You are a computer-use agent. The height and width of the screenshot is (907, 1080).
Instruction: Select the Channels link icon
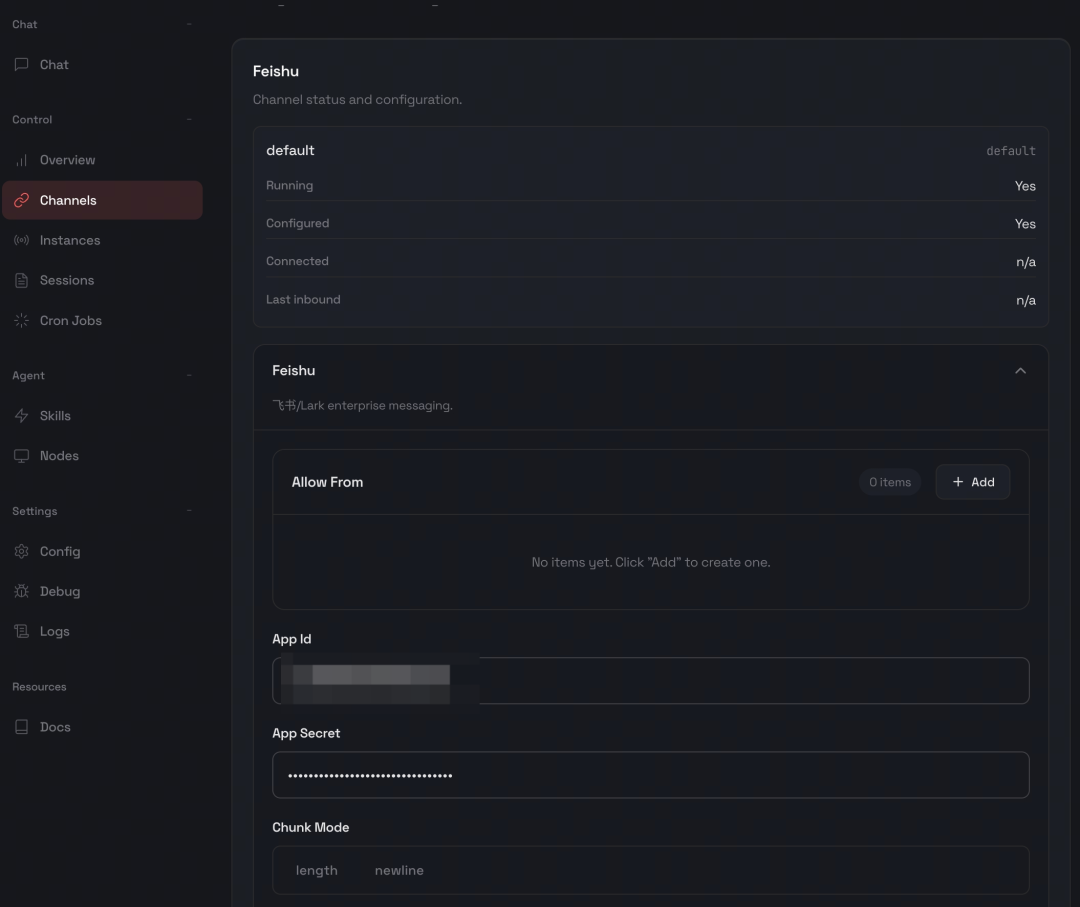coord(21,200)
